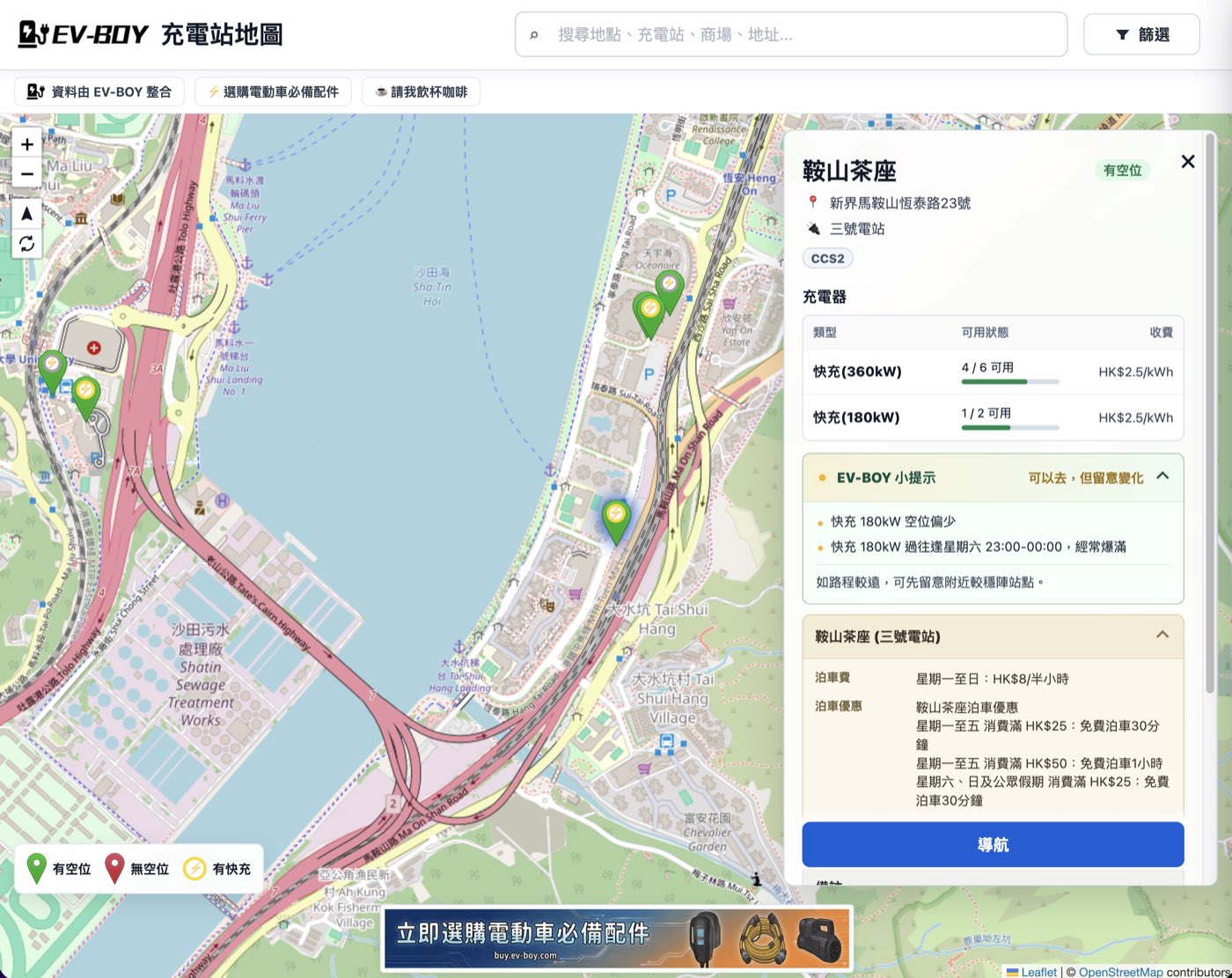Click the green marker farthest left near the hospital

click(x=53, y=371)
